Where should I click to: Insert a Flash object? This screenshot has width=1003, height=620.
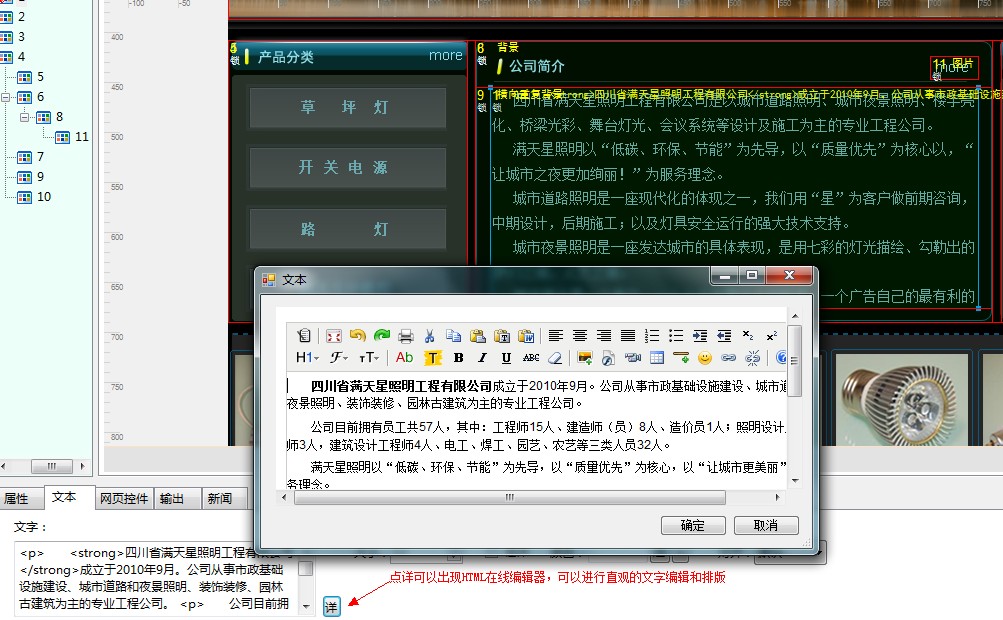608,358
